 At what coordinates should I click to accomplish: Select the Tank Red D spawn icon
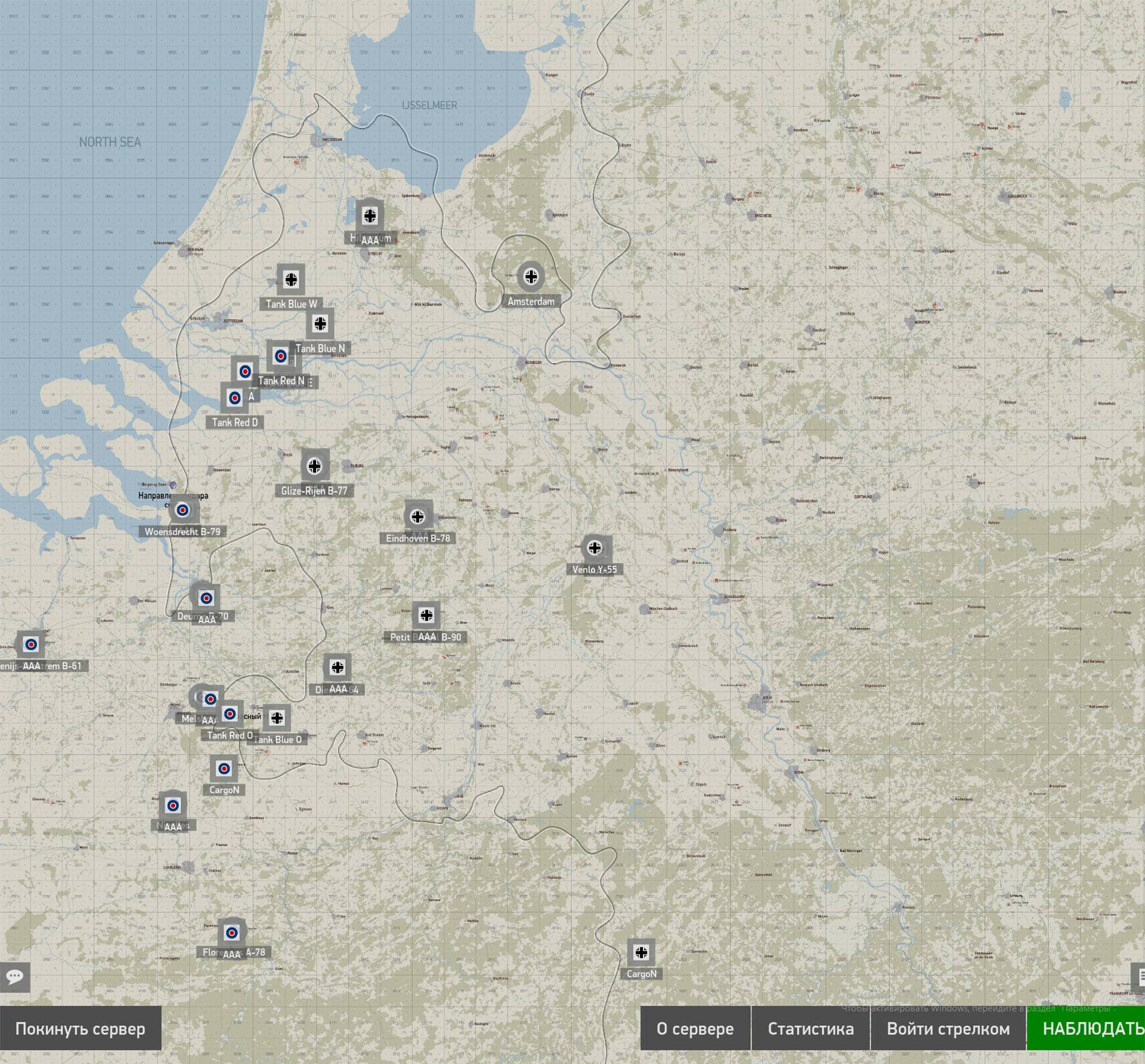(235, 398)
